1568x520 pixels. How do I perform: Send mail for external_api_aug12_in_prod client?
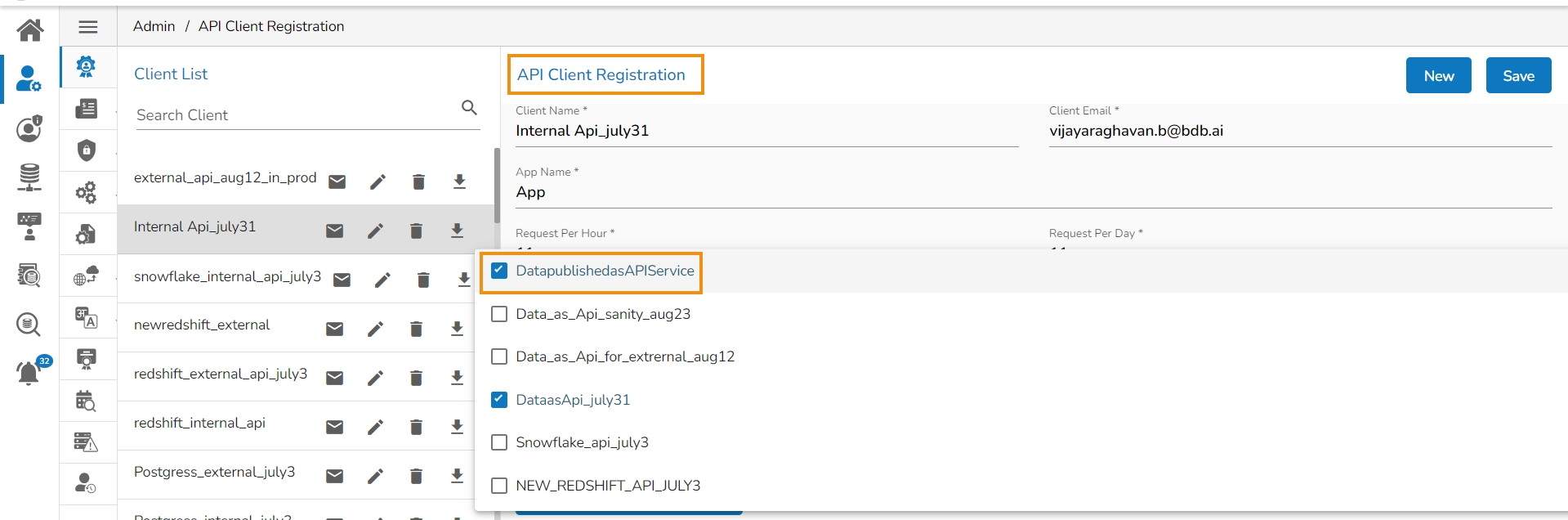pos(337,182)
